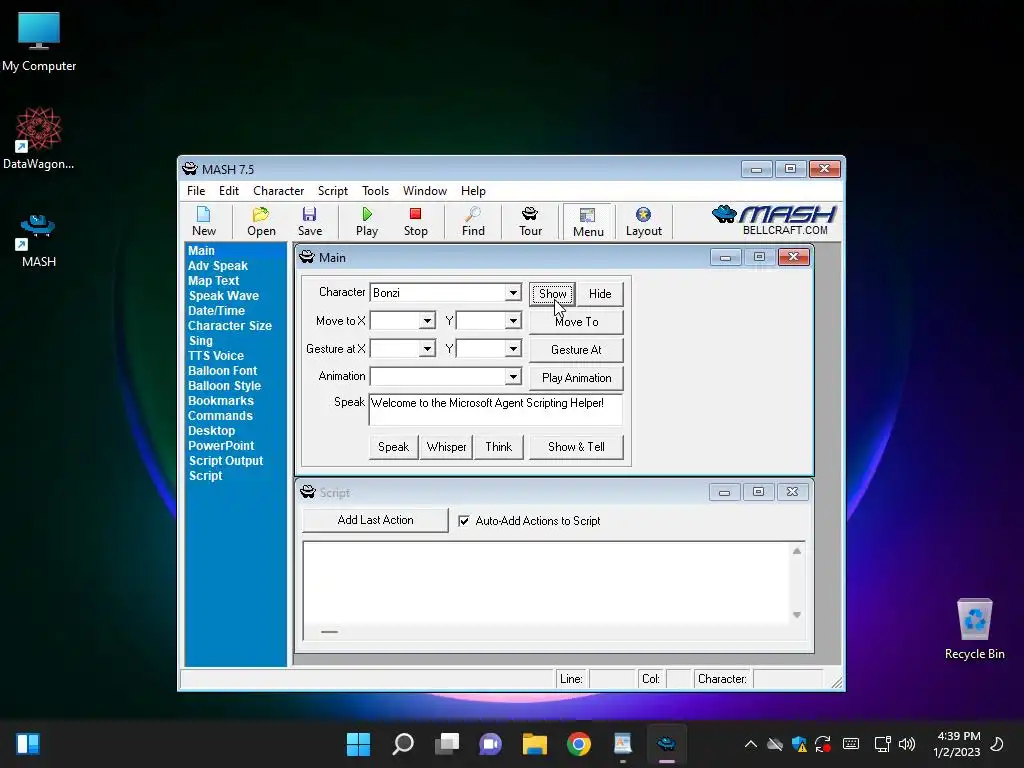Show hidden system tray icons
The height and width of the screenshot is (768, 1024).
pyautogui.click(x=750, y=744)
